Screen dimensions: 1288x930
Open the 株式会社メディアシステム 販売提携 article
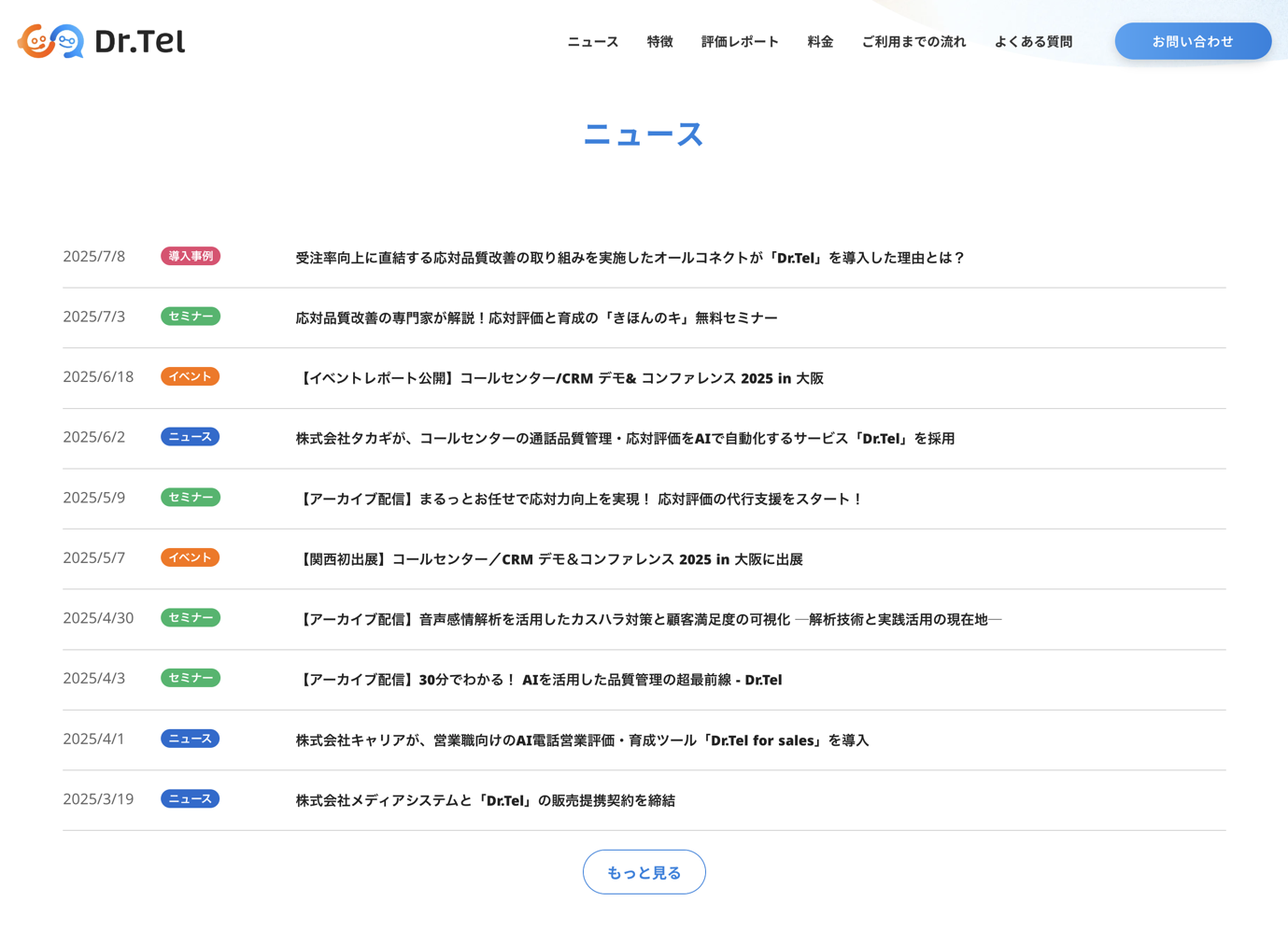coord(485,800)
